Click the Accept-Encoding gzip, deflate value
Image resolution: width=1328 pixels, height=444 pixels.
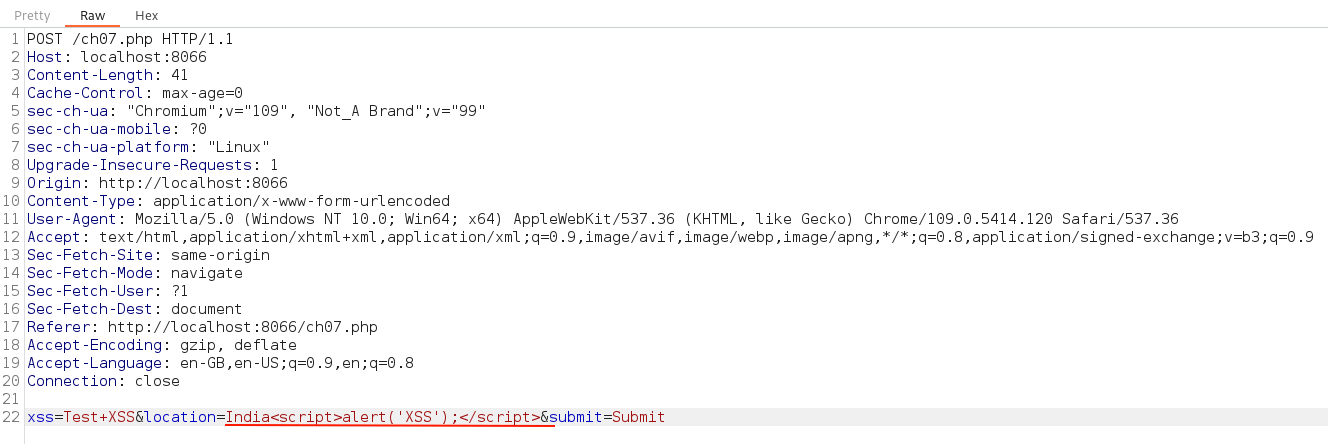(238, 345)
